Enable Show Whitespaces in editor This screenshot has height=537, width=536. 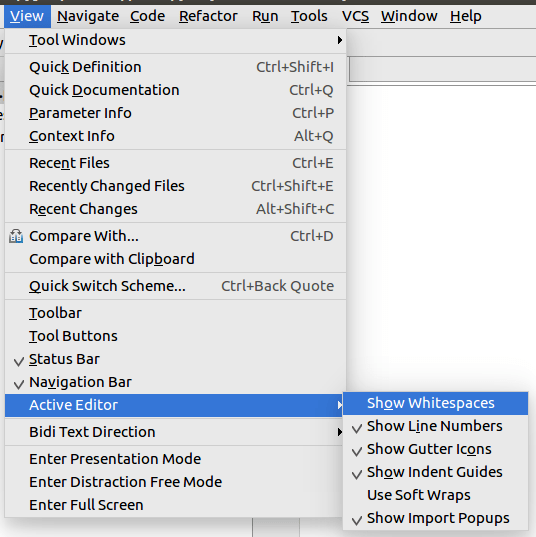click(435, 403)
